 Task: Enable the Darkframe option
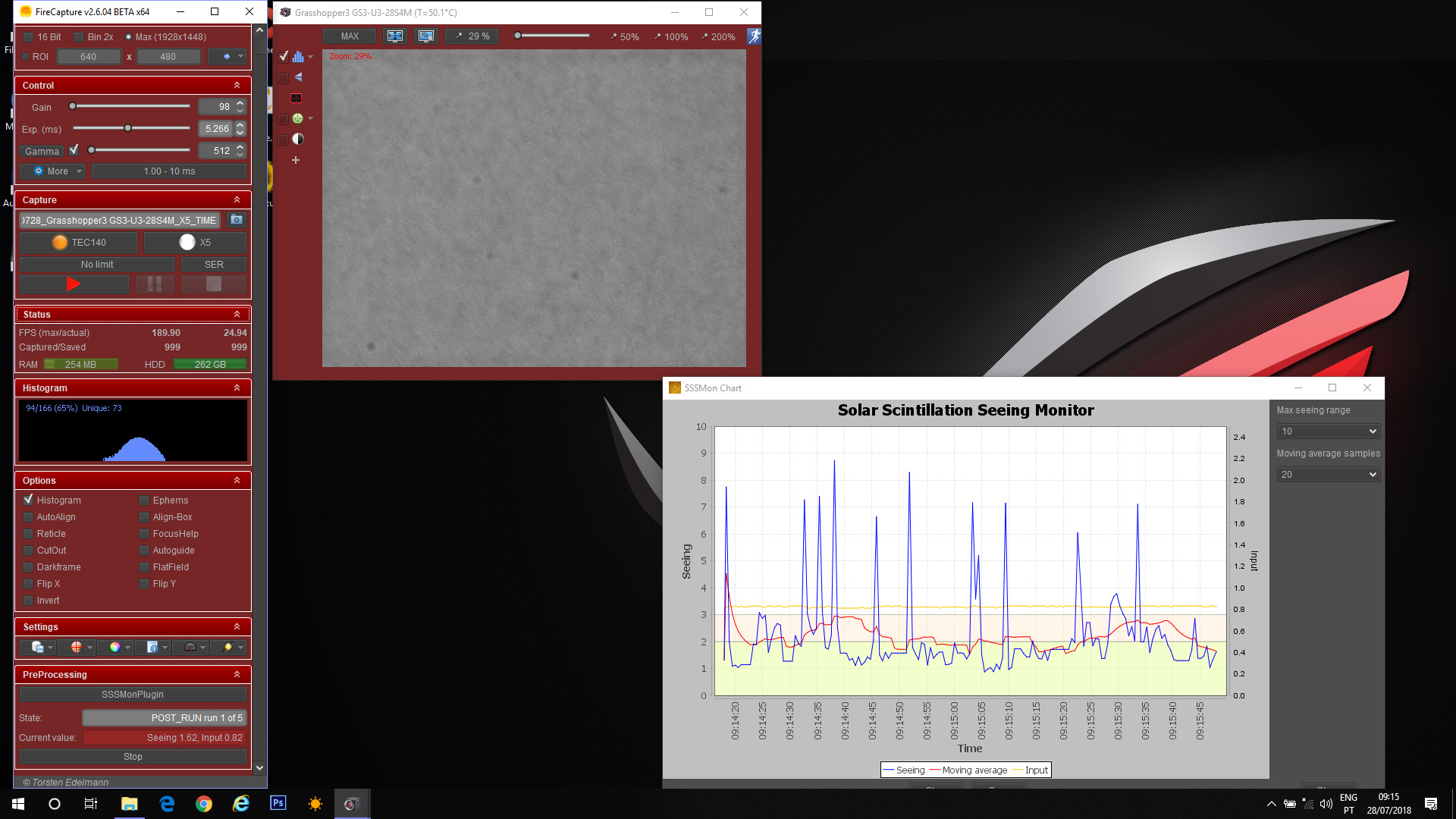coord(28,567)
